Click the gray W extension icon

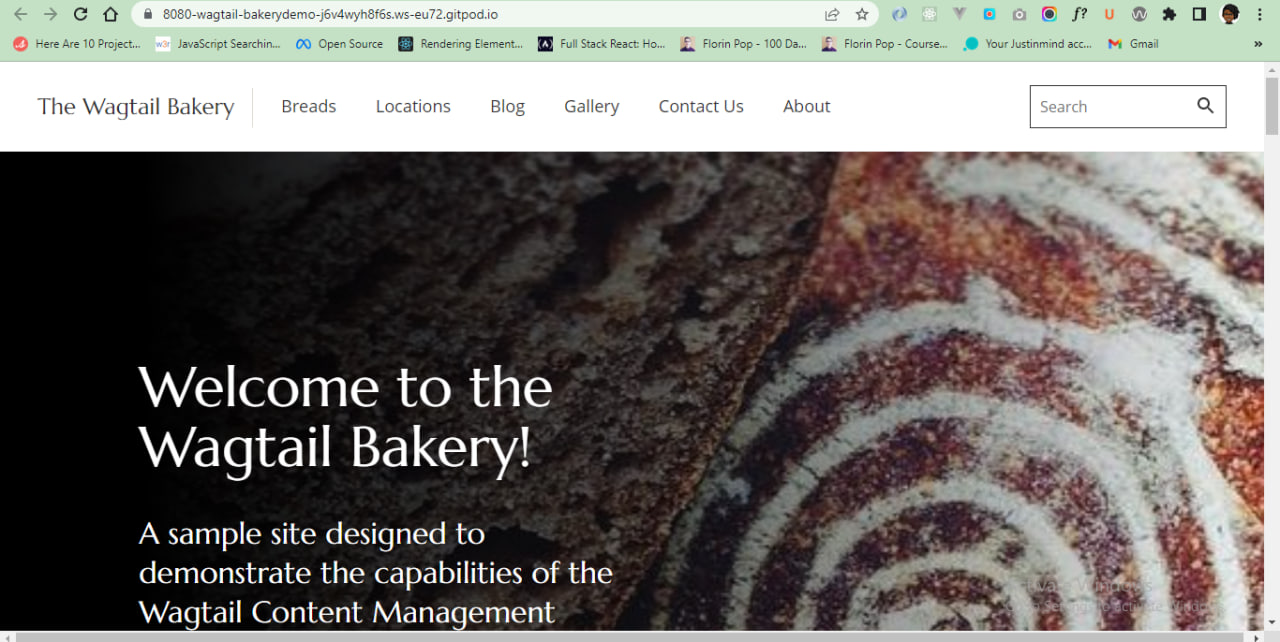pos(1139,15)
